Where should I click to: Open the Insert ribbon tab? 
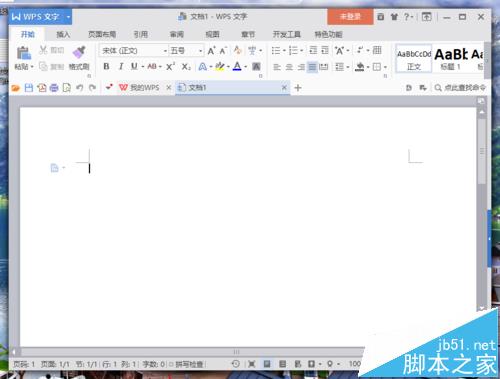pos(63,34)
